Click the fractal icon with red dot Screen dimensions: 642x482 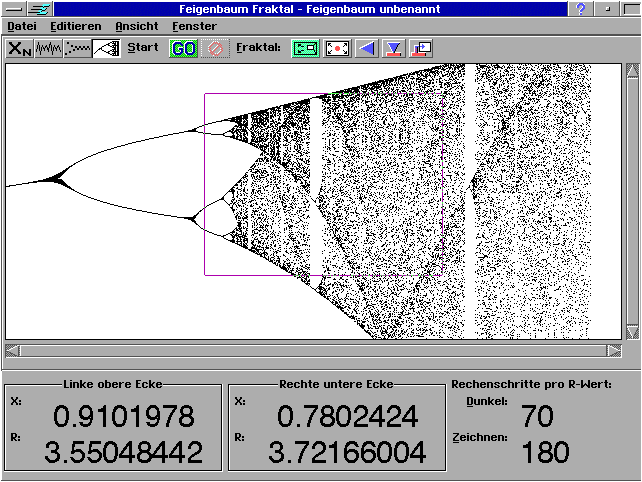[x=337, y=48]
